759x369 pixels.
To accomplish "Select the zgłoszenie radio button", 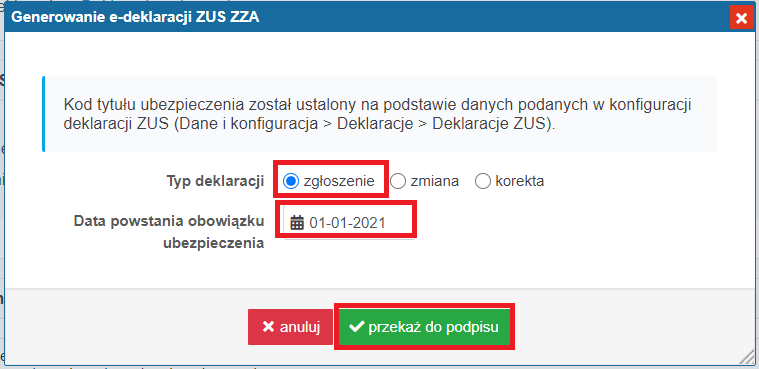I will [290, 181].
